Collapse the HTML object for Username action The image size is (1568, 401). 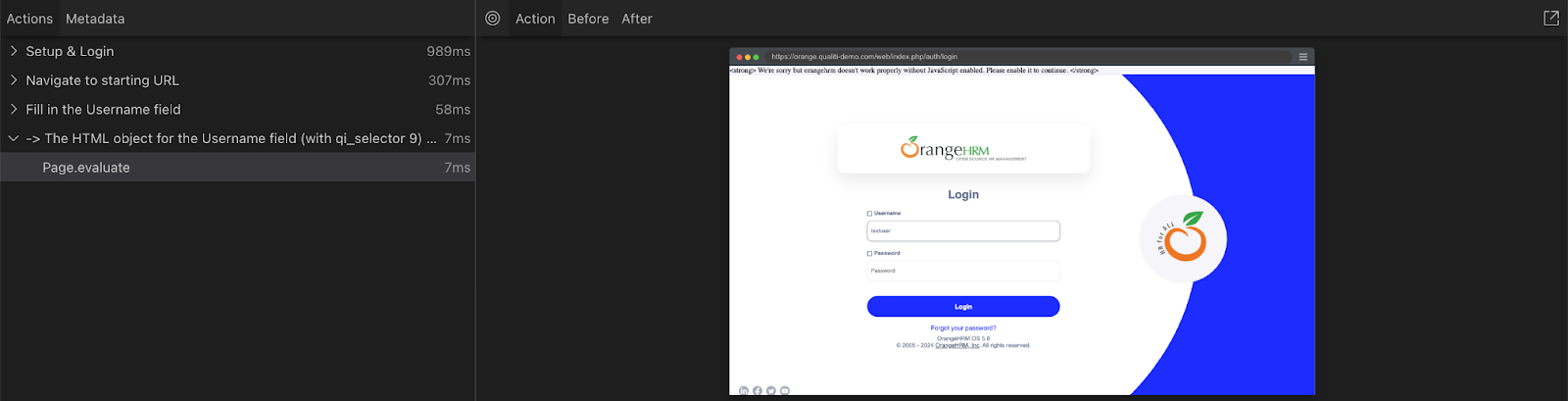14,138
